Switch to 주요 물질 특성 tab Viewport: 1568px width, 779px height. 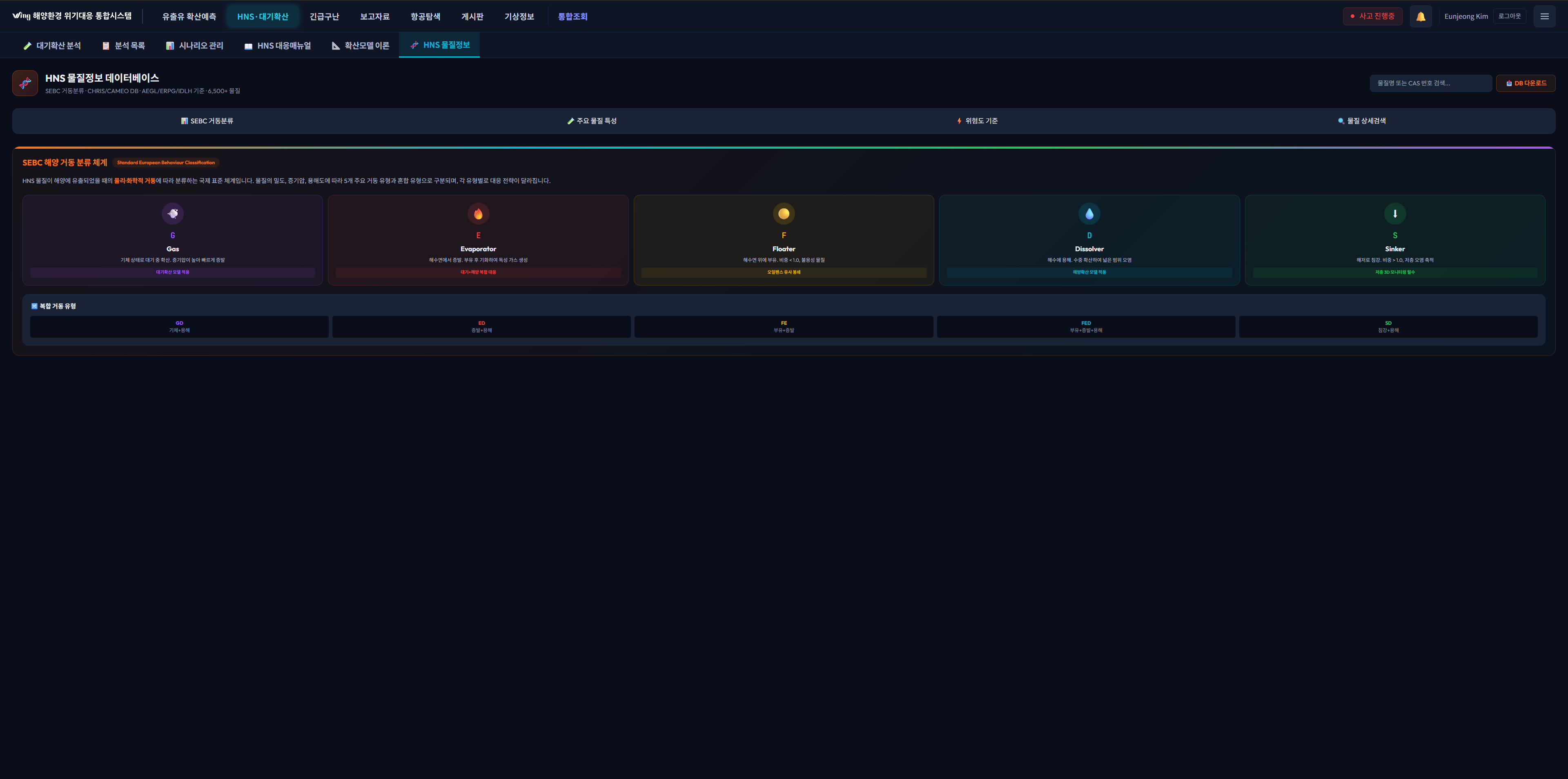point(592,121)
